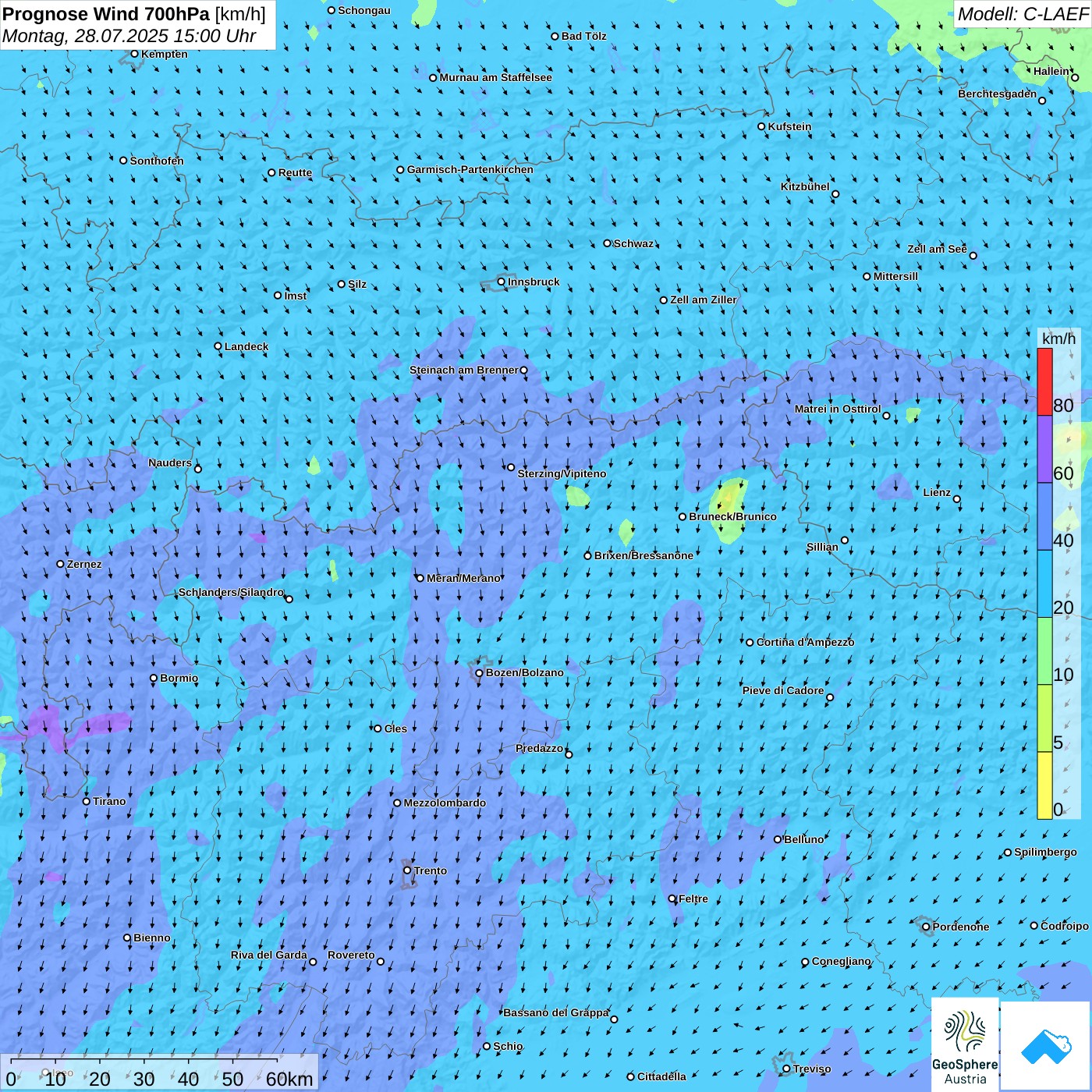Click the date 'Montag, 28.07.2025 15:00 Uhr'
The height and width of the screenshot is (1092, 1092).
(129, 36)
